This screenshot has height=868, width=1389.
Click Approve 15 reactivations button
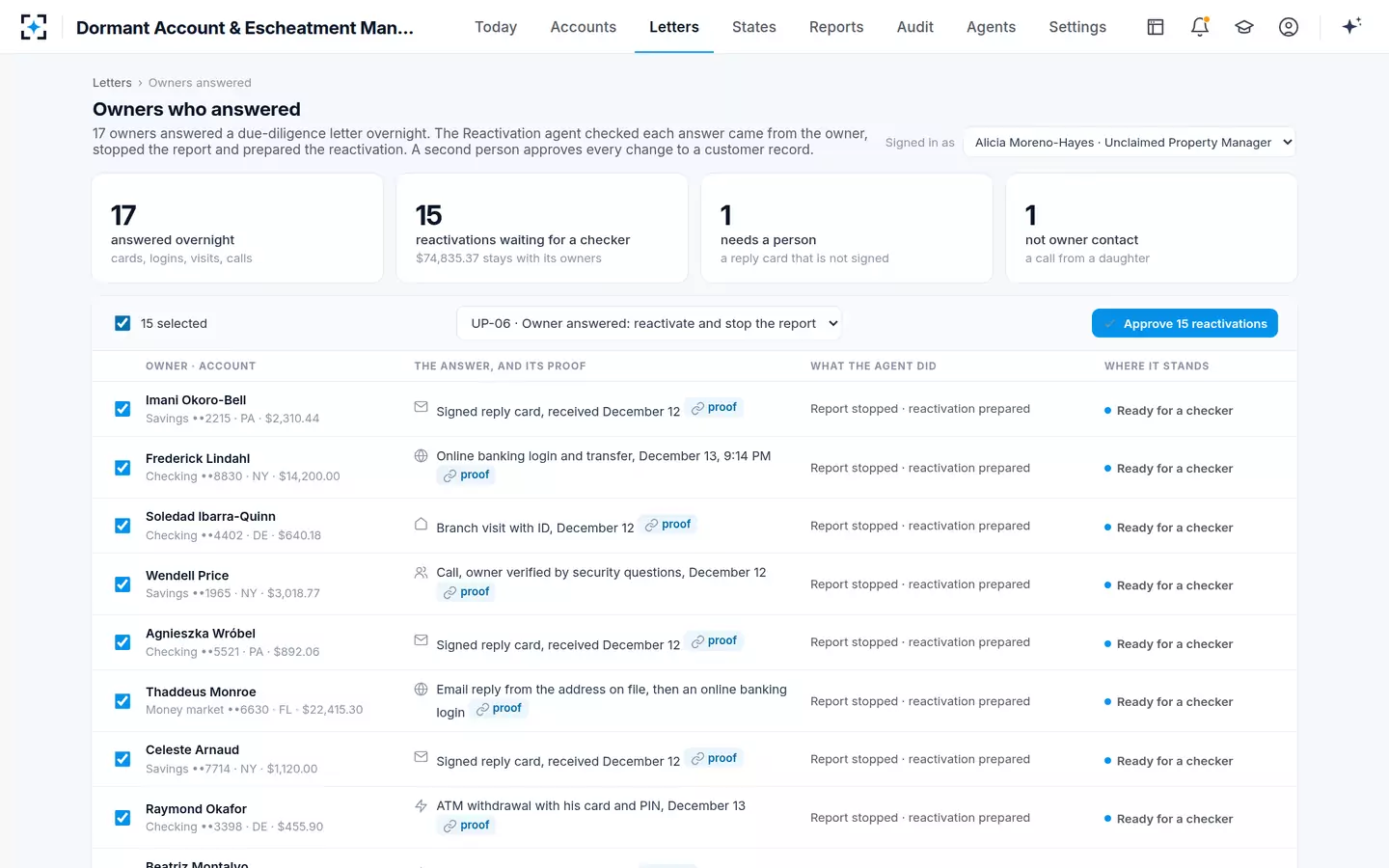1185,323
